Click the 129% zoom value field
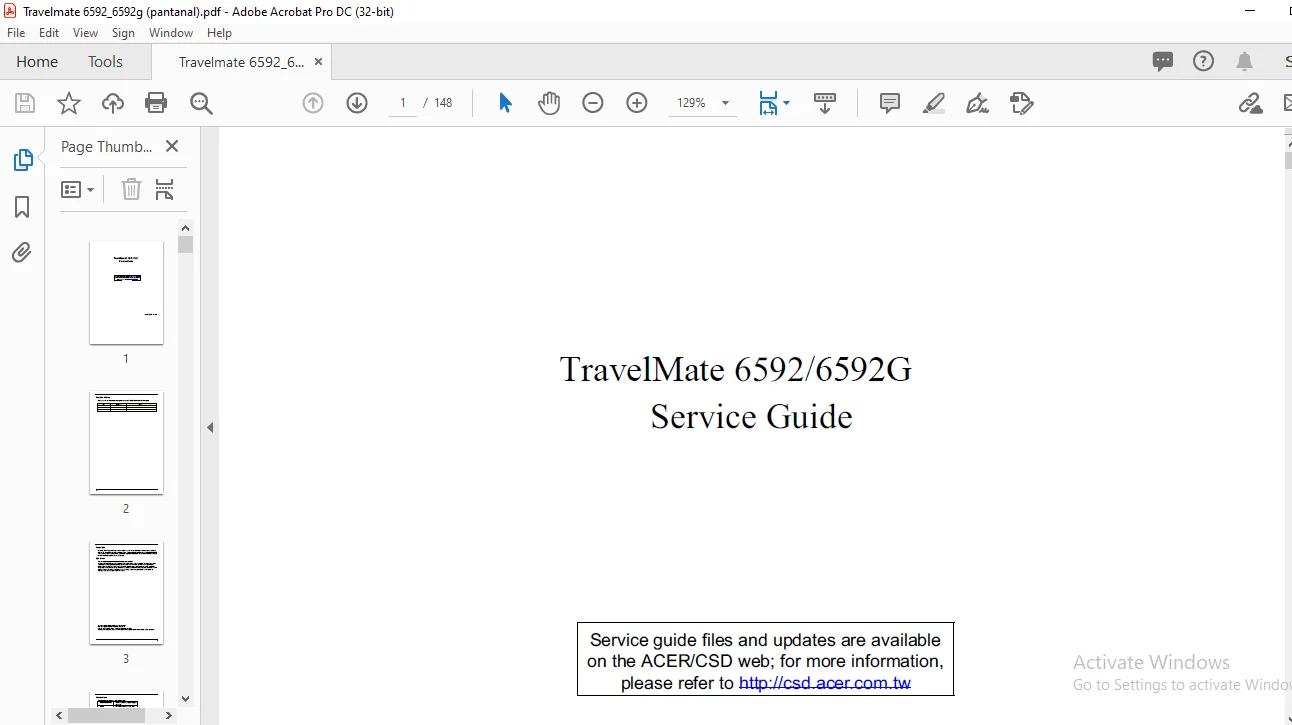The image size is (1292, 725). click(691, 103)
